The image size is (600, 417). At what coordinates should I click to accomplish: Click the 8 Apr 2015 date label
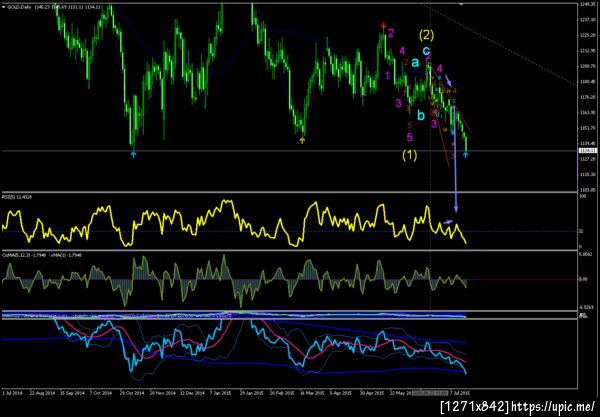[341, 393]
